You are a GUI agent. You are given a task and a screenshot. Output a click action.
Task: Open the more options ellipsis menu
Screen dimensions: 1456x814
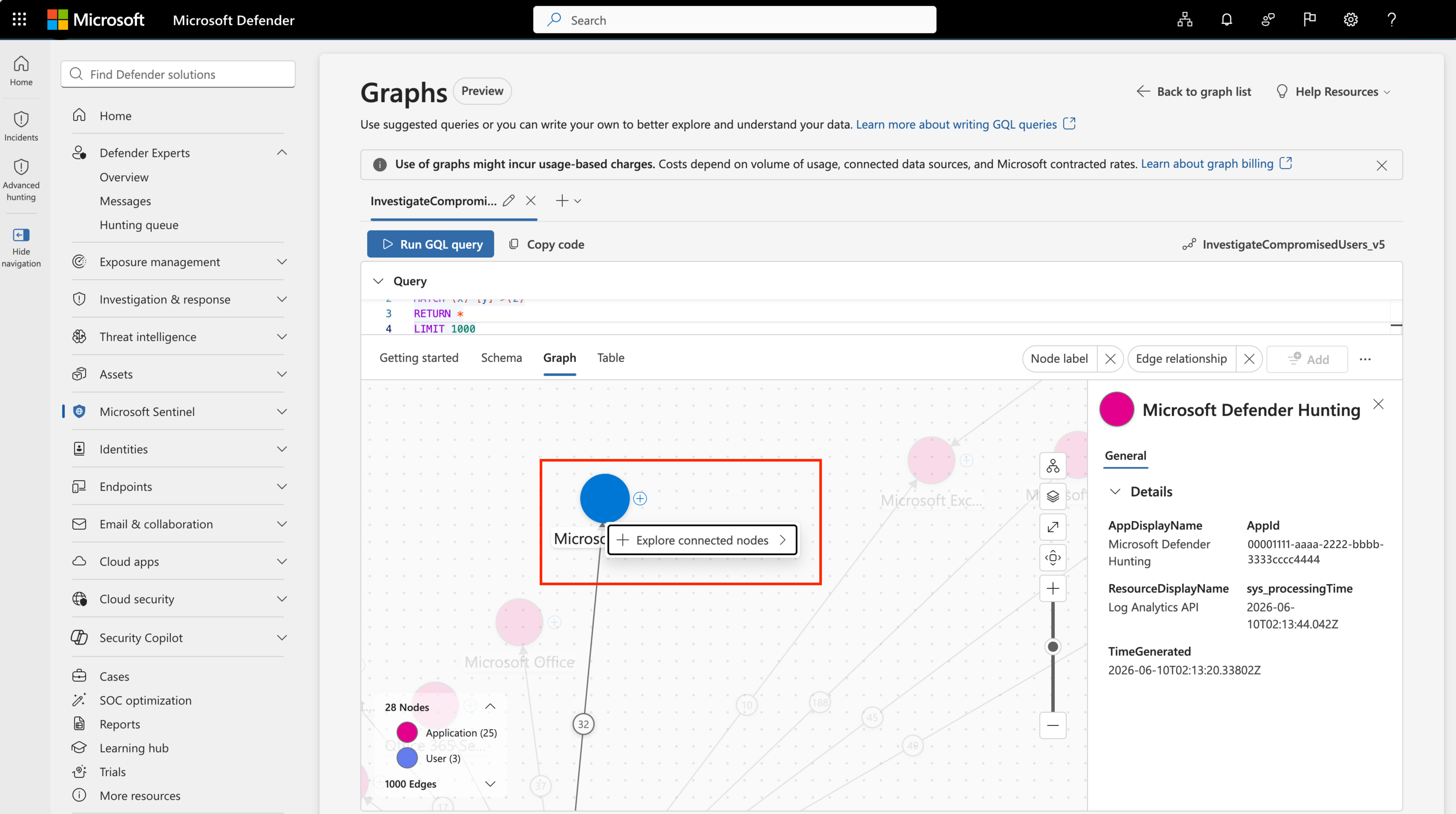tap(1365, 359)
